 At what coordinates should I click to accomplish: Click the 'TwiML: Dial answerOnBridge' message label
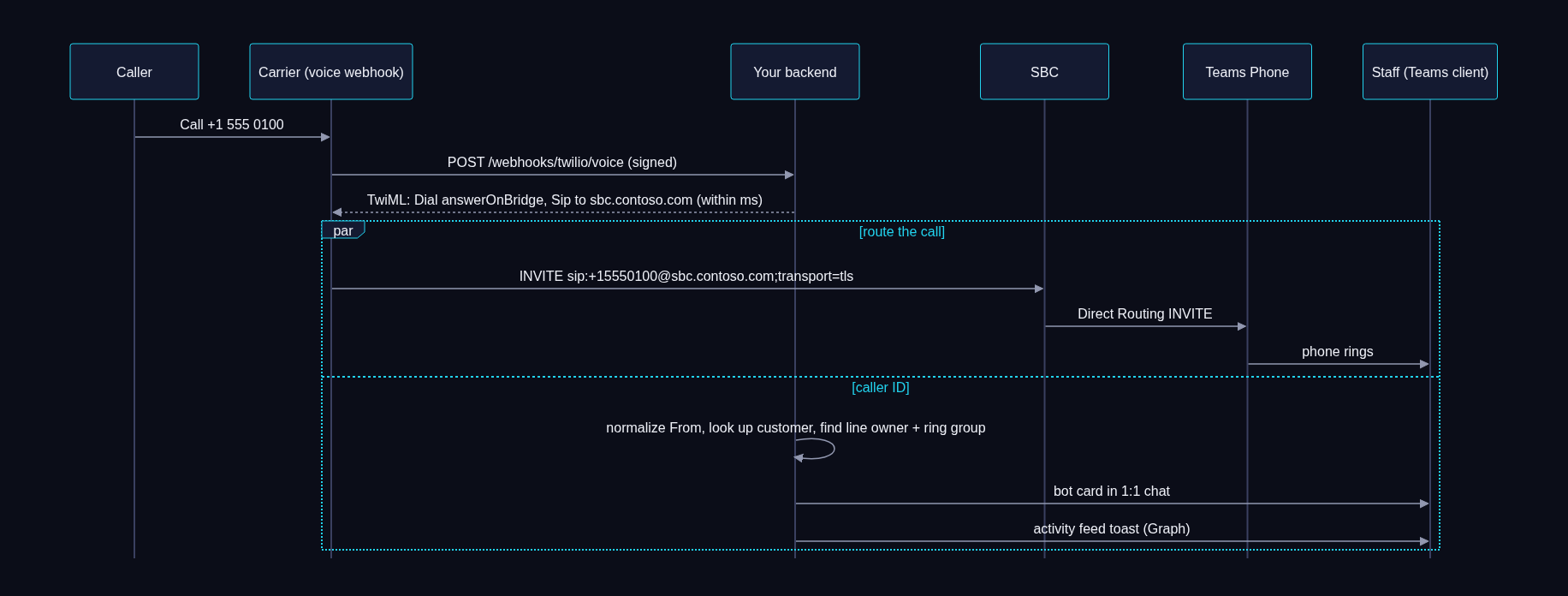(x=565, y=200)
